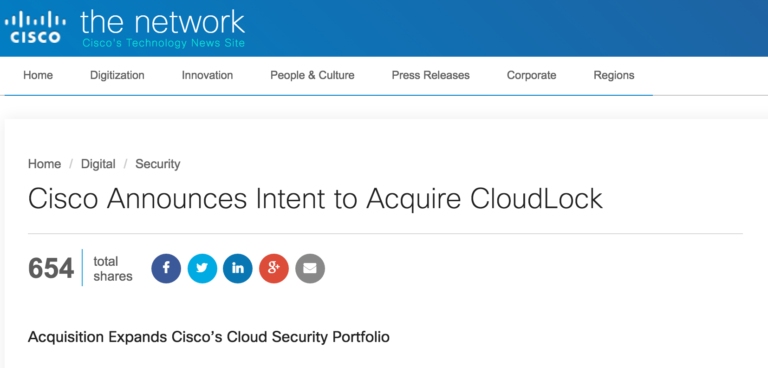Click the Home breadcrumb link
The height and width of the screenshot is (368, 768).
click(x=45, y=164)
